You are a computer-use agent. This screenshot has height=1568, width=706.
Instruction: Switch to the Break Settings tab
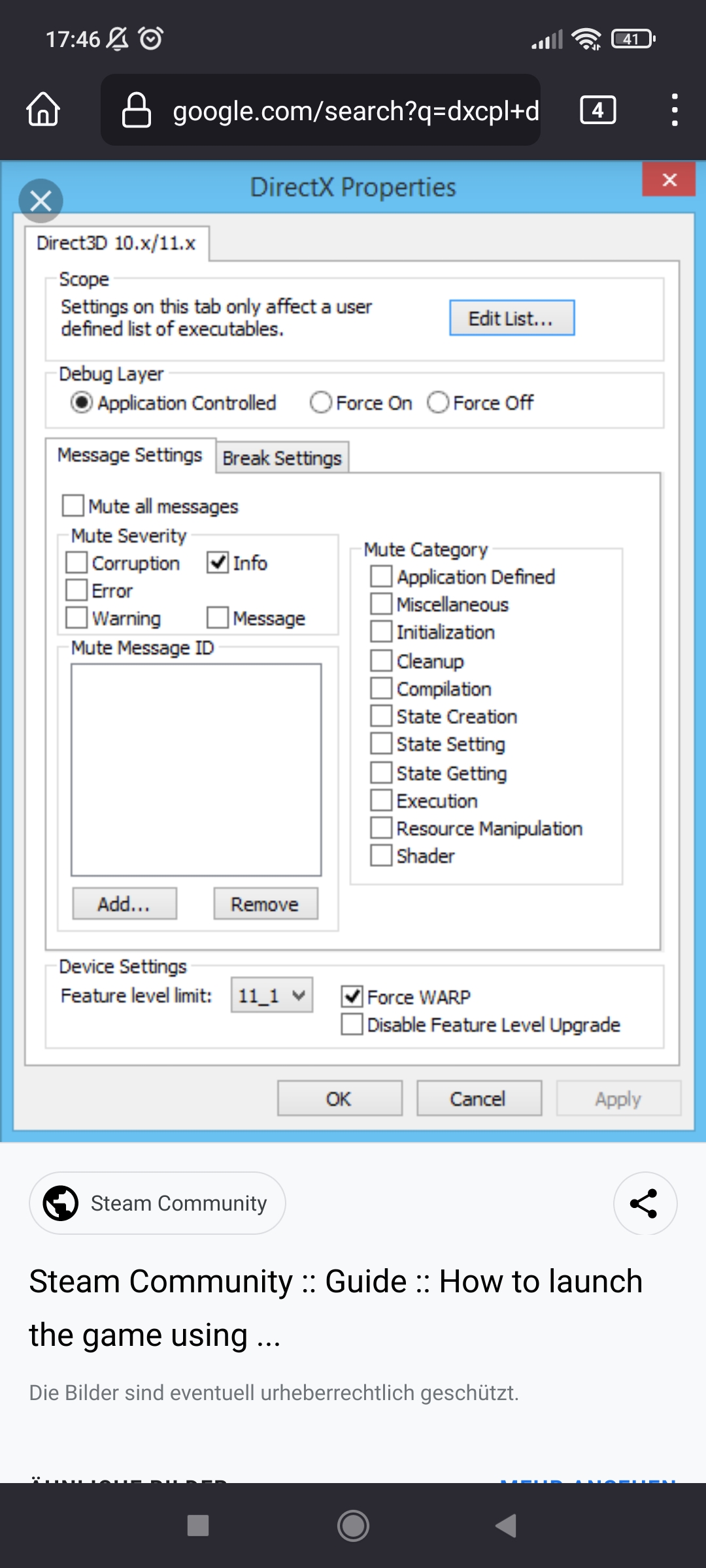tap(282, 458)
